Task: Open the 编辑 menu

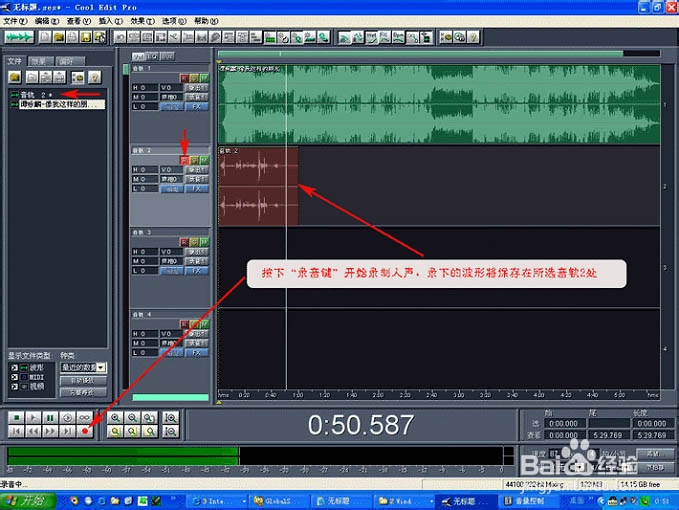Action: coord(47,21)
